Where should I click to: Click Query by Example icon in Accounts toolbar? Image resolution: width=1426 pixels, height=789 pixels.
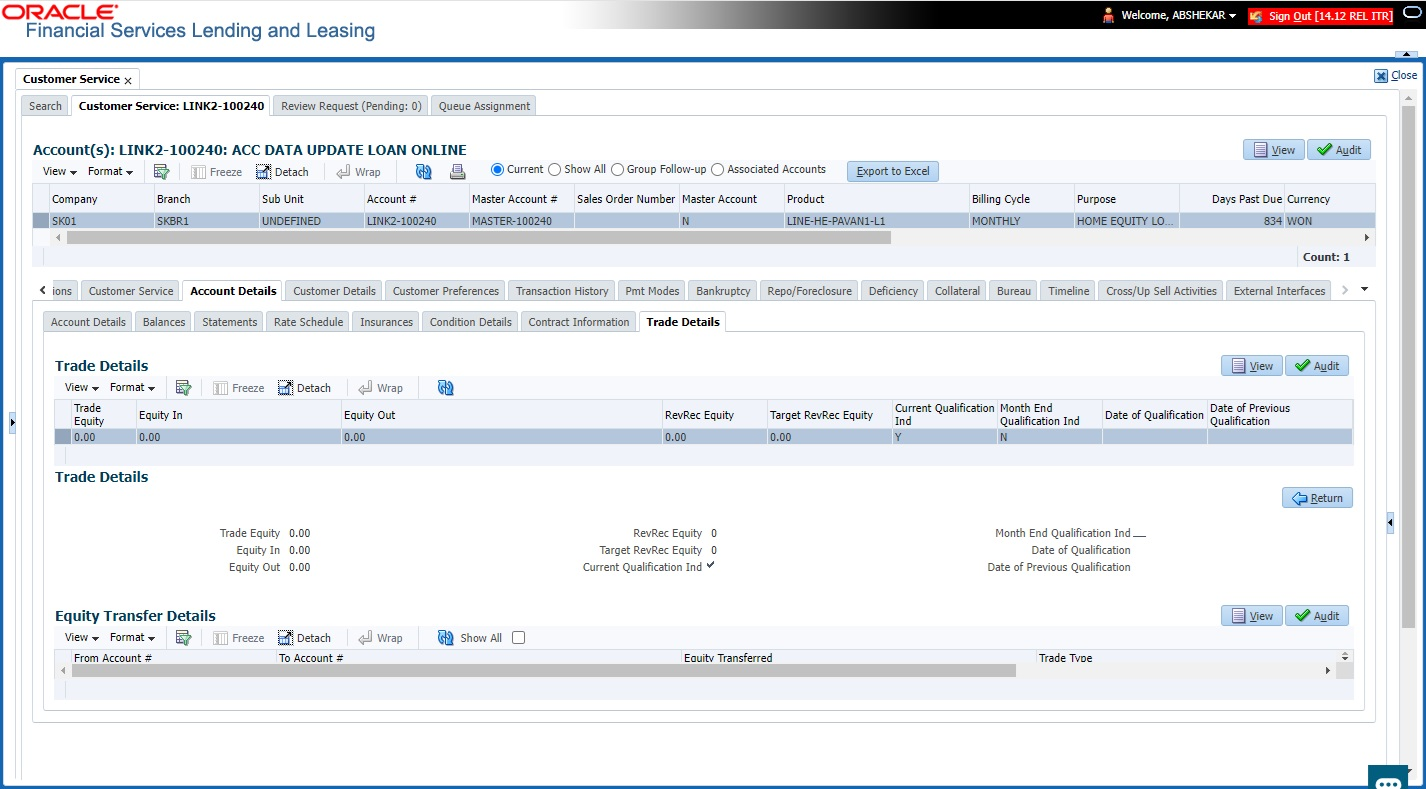[161, 171]
